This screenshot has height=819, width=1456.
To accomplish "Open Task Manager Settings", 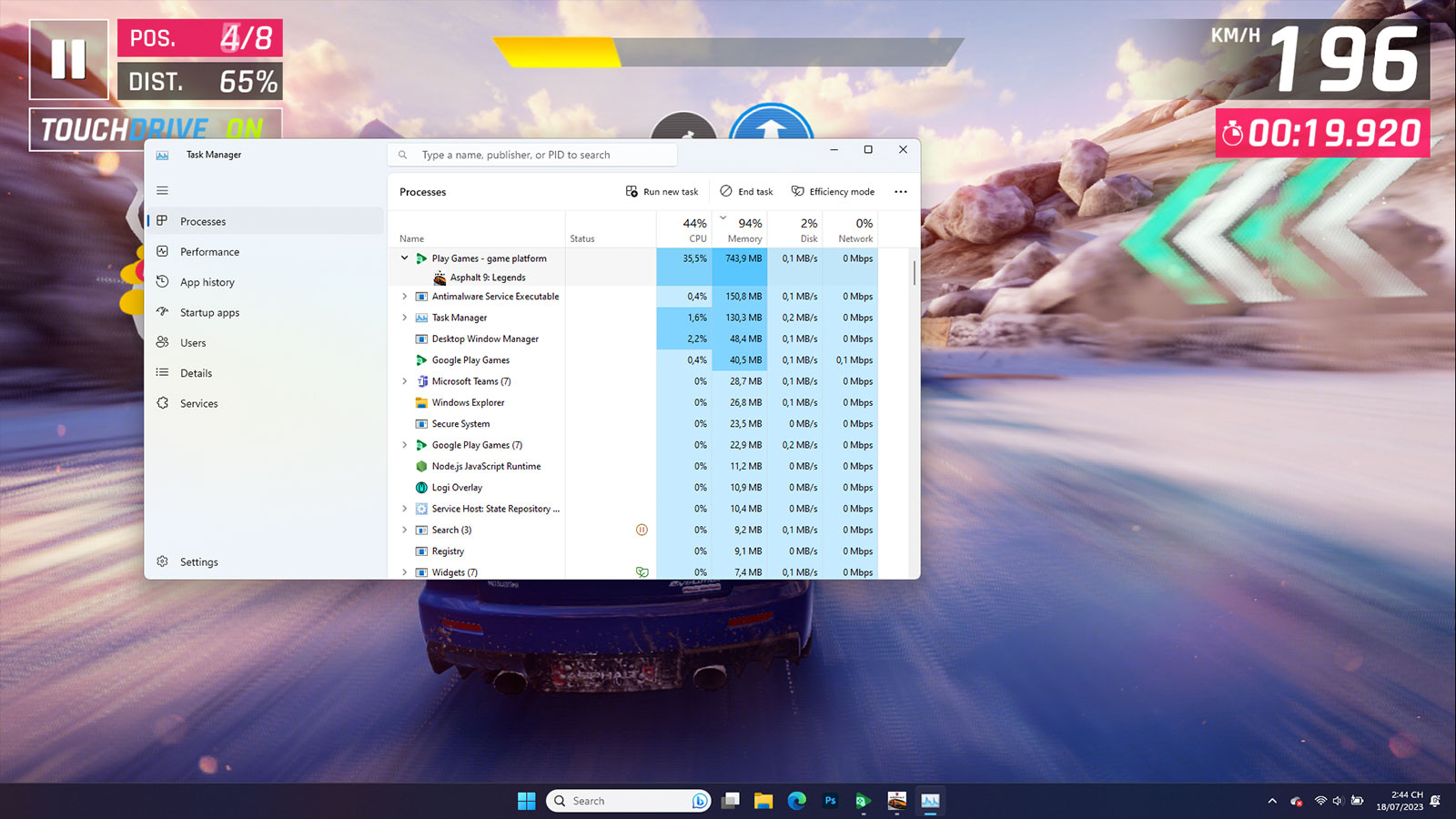I will click(x=265, y=562).
